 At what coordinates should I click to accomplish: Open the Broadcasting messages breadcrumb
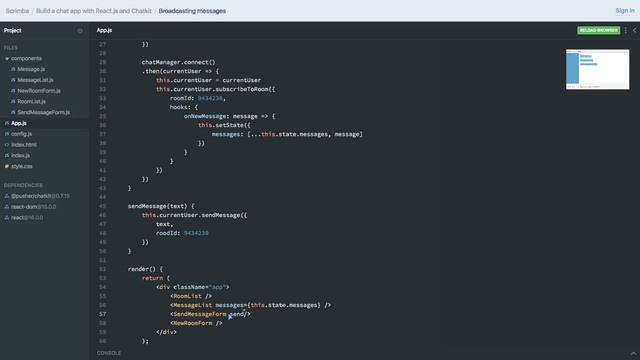pyautogui.click(x=192, y=11)
